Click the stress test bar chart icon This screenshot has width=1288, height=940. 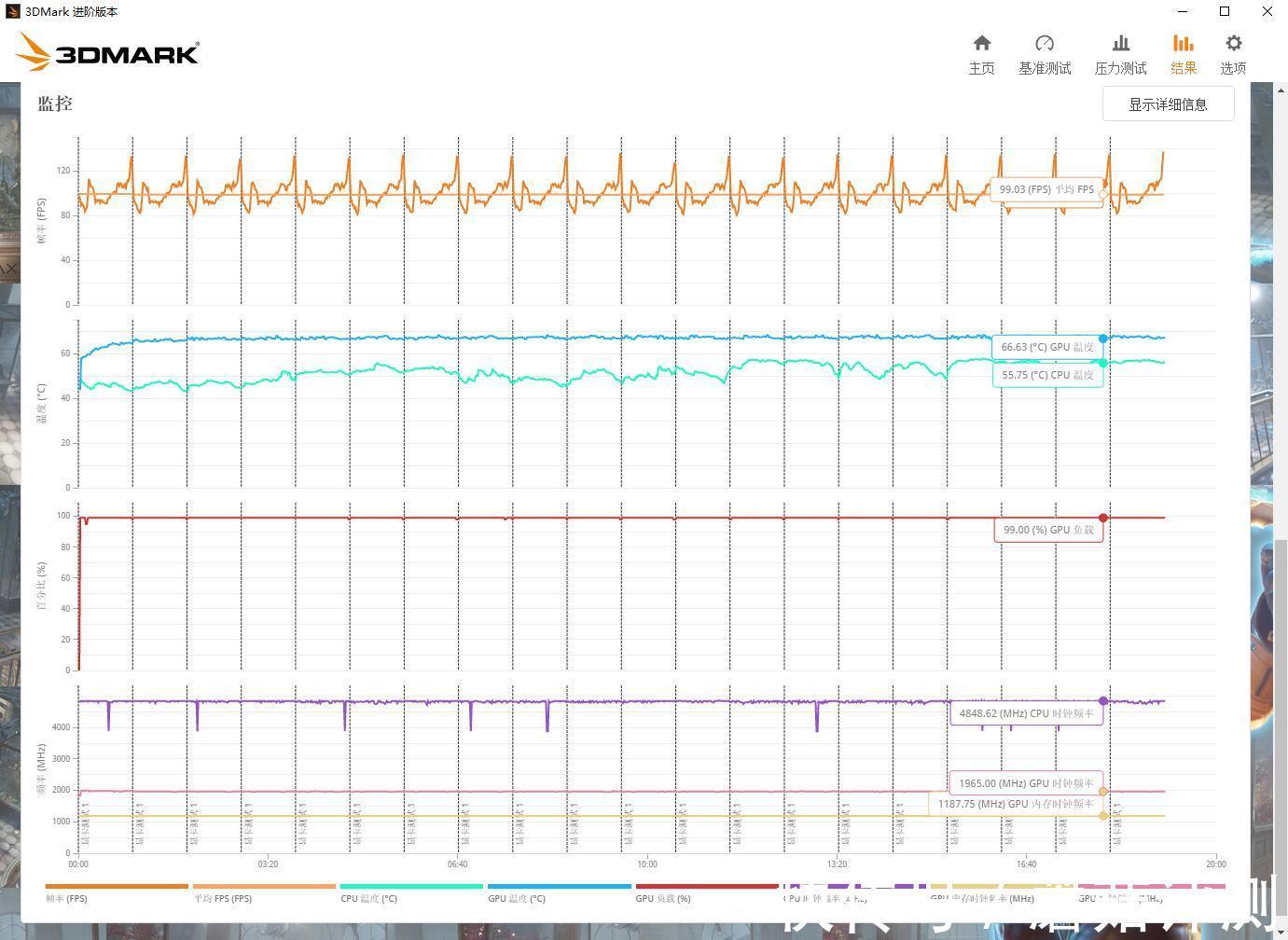1121,43
